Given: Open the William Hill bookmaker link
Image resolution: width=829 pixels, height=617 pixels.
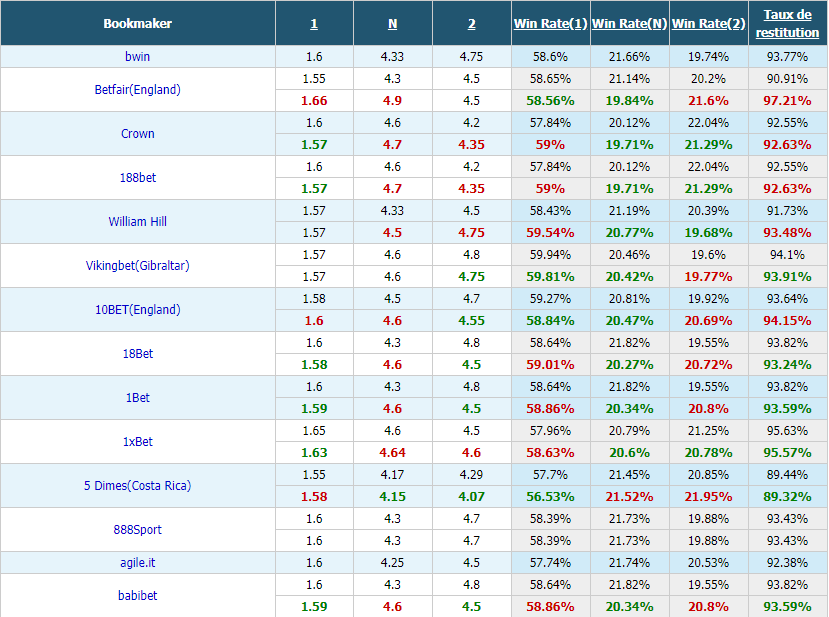Looking at the screenshot, I should (x=137, y=222).
